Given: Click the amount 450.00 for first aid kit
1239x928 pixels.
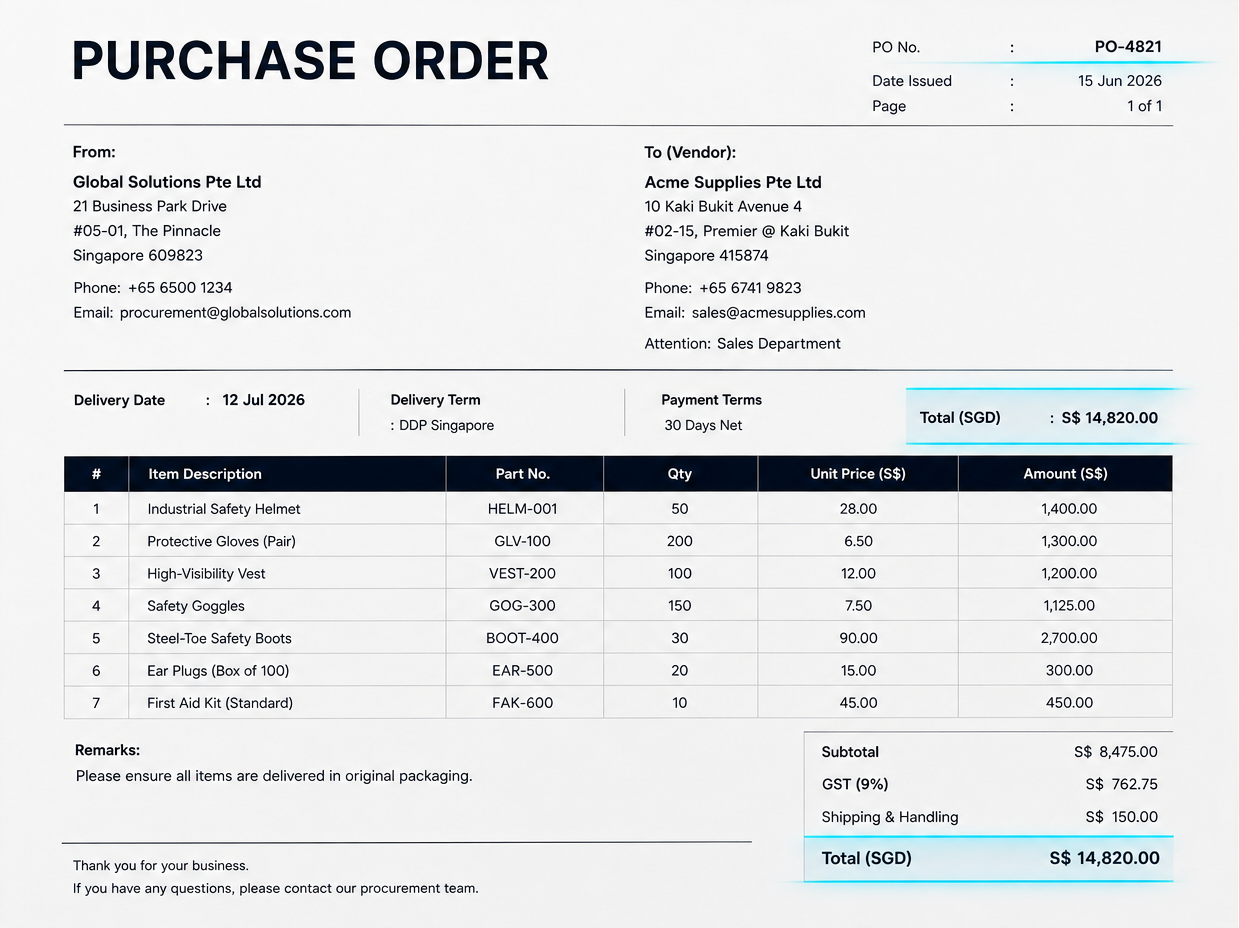Looking at the screenshot, I should click(1069, 703).
